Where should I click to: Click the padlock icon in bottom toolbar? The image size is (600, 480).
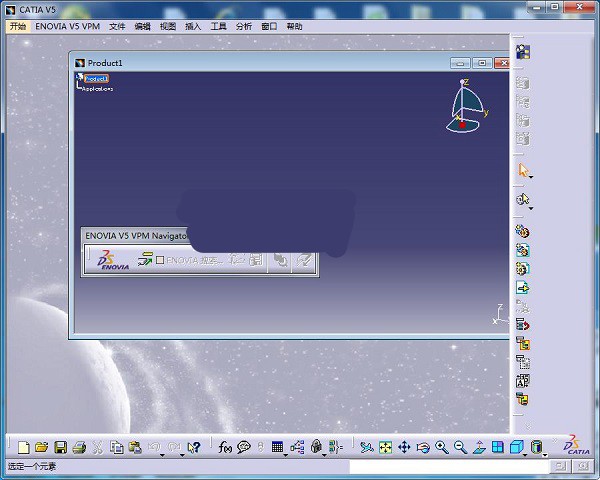click(x=316, y=446)
